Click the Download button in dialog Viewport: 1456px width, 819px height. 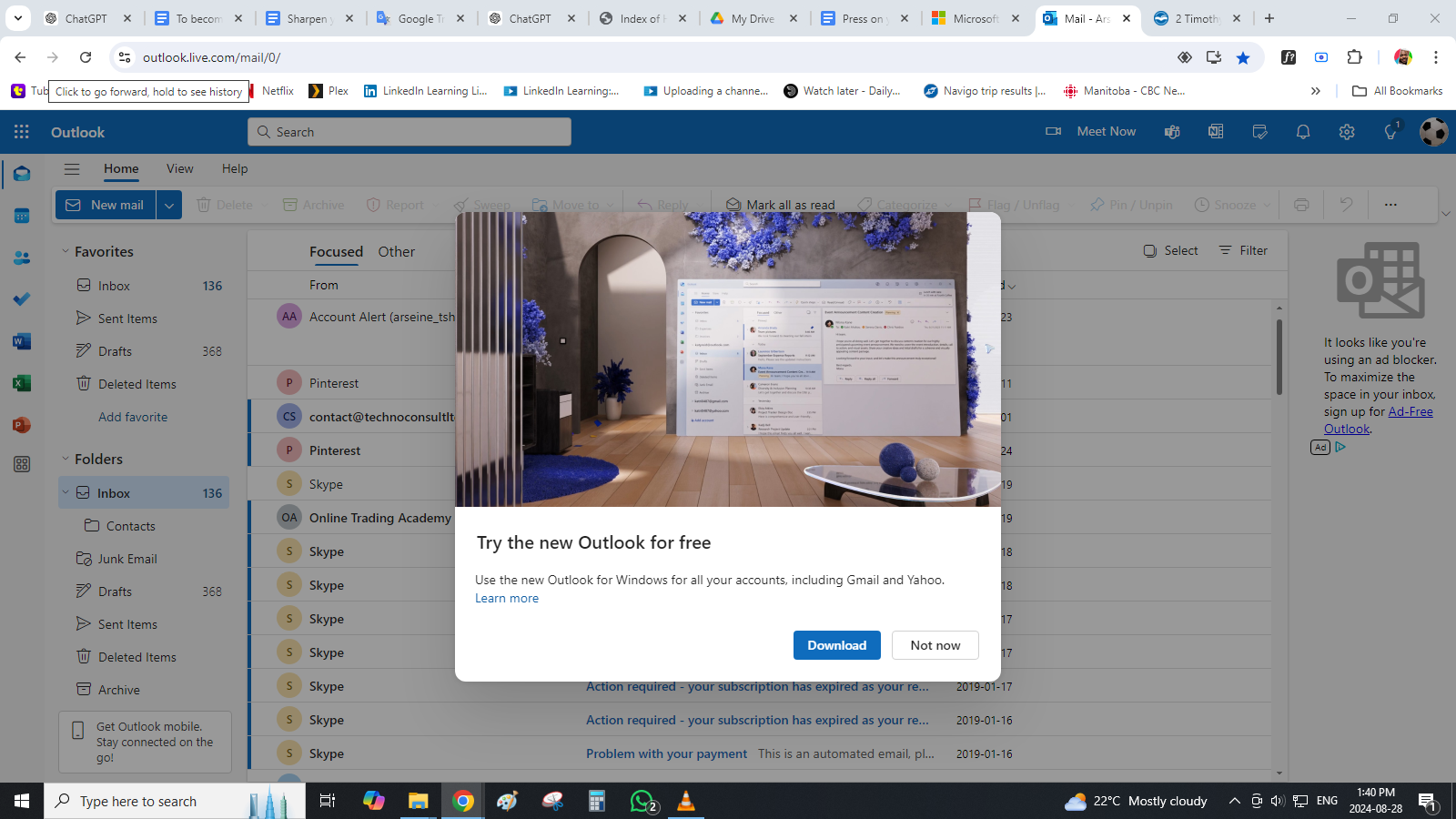[836, 645]
